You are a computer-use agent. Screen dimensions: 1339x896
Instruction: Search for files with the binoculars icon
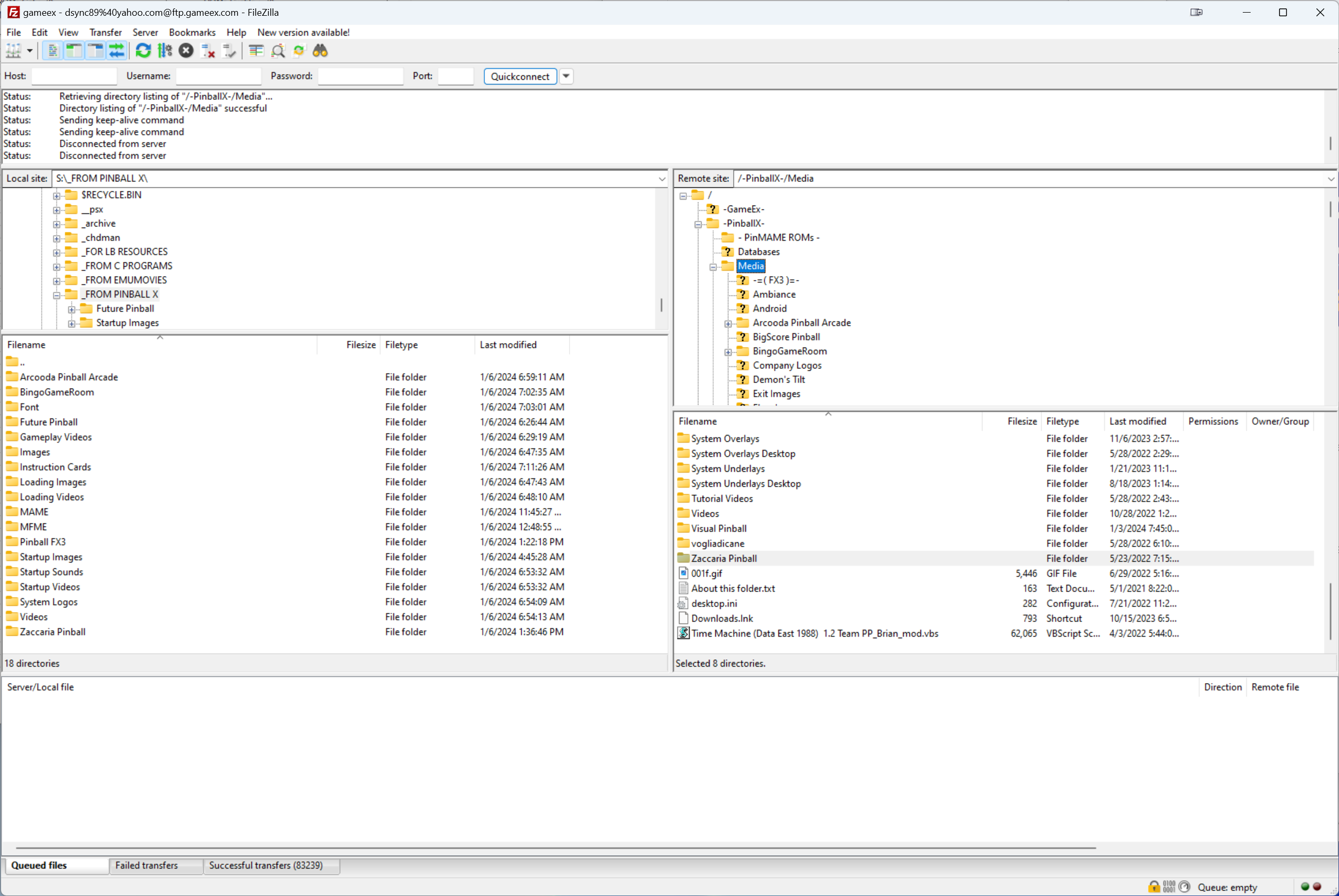coord(320,51)
